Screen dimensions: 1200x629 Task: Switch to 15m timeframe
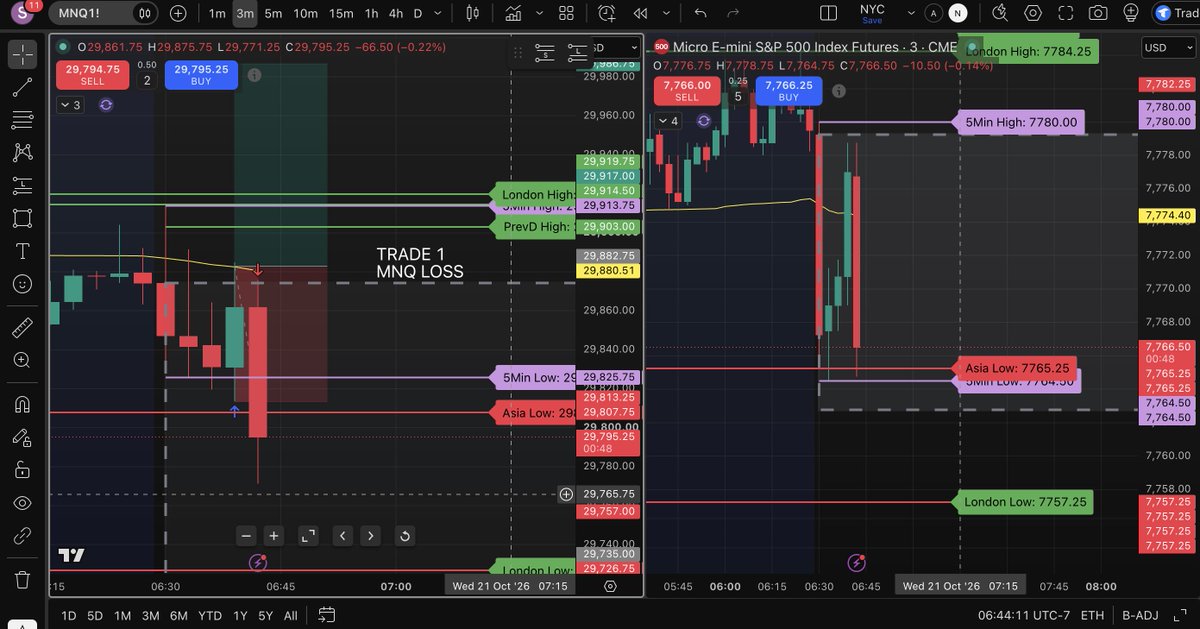click(341, 14)
